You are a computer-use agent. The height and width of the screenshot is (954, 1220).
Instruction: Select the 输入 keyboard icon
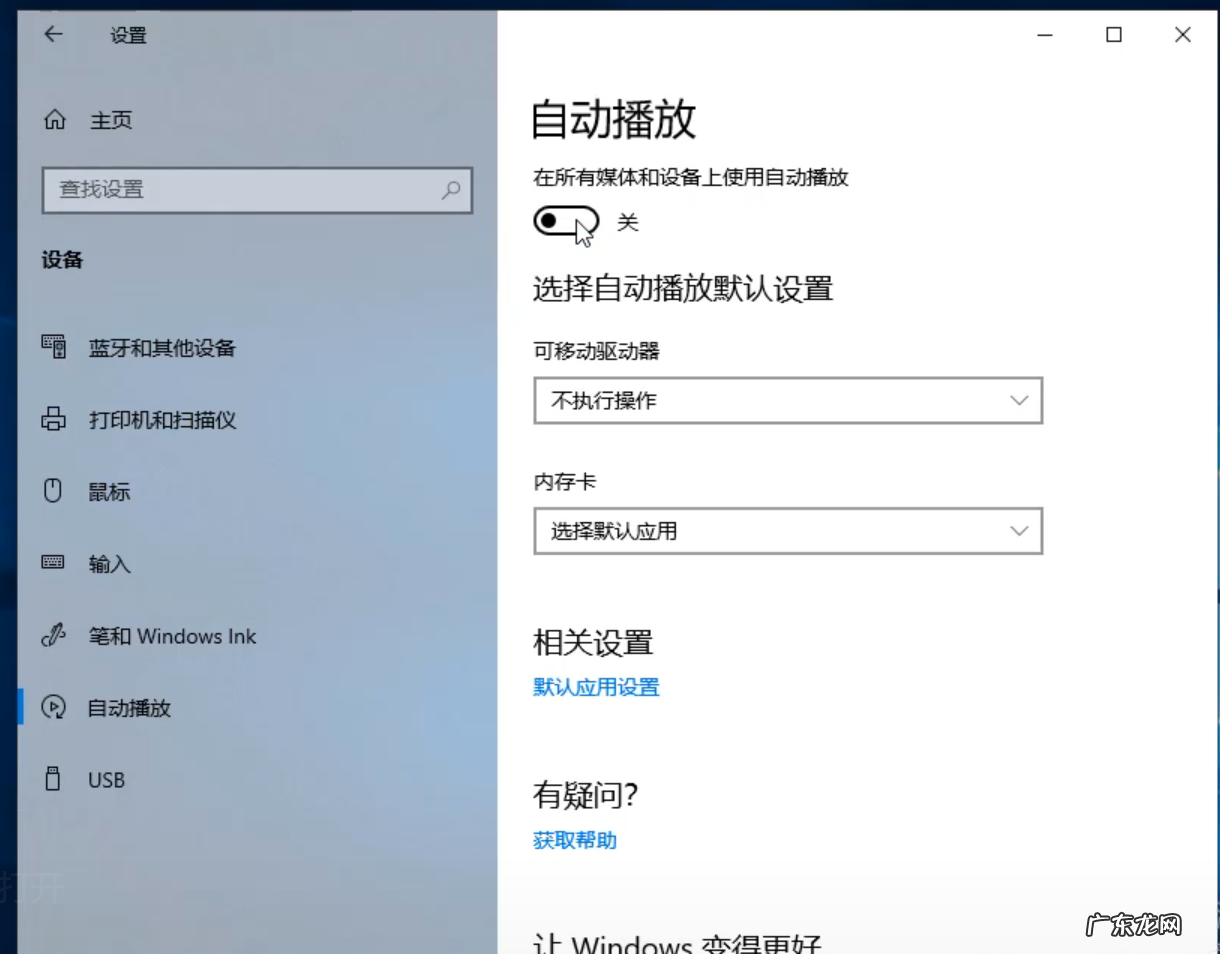pos(51,563)
